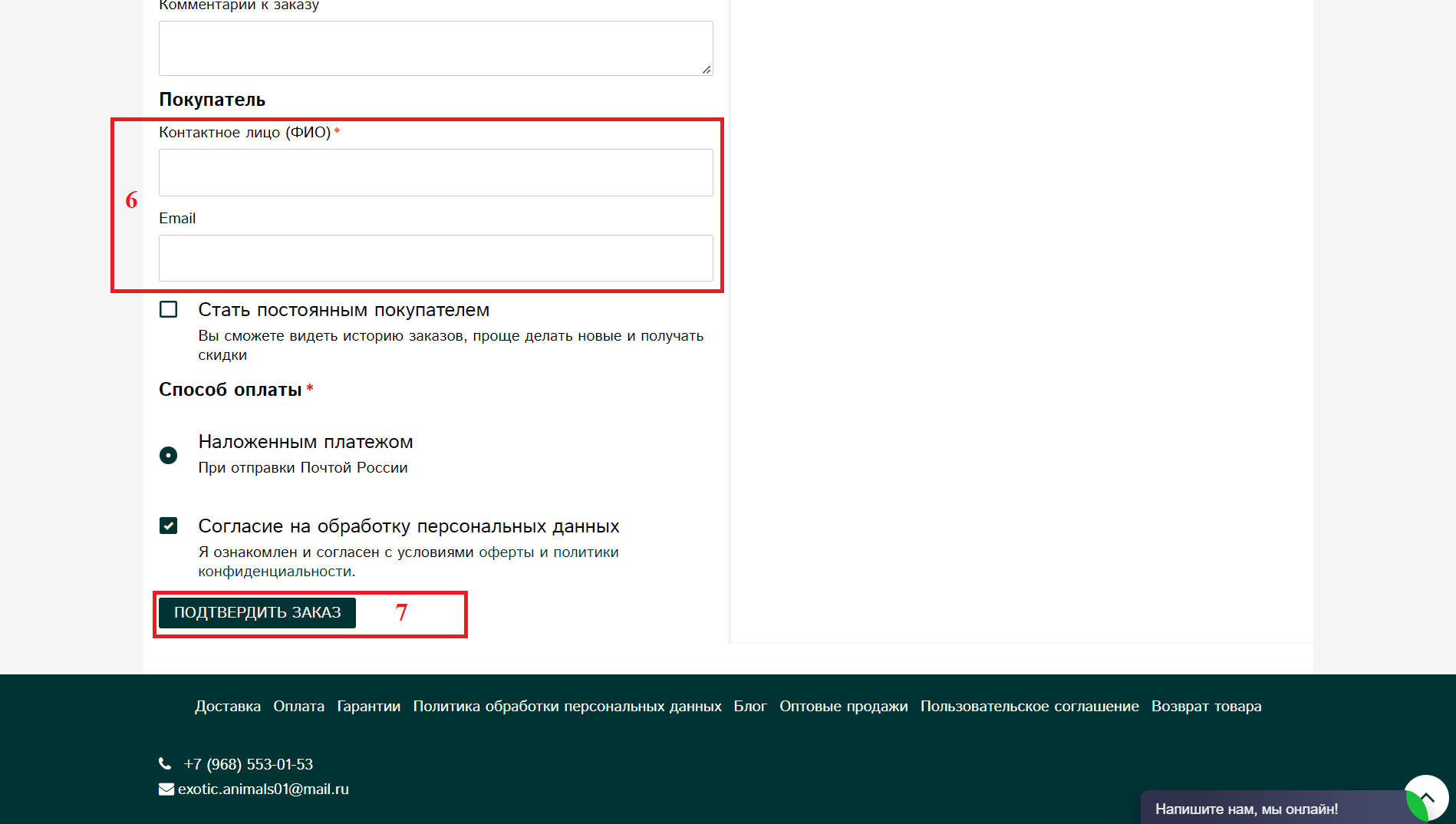Image resolution: width=1456 pixels, height=824 pixels.
Task: Open 'Политика обработки персональных данных' footer link
Action: click(567, 706)
